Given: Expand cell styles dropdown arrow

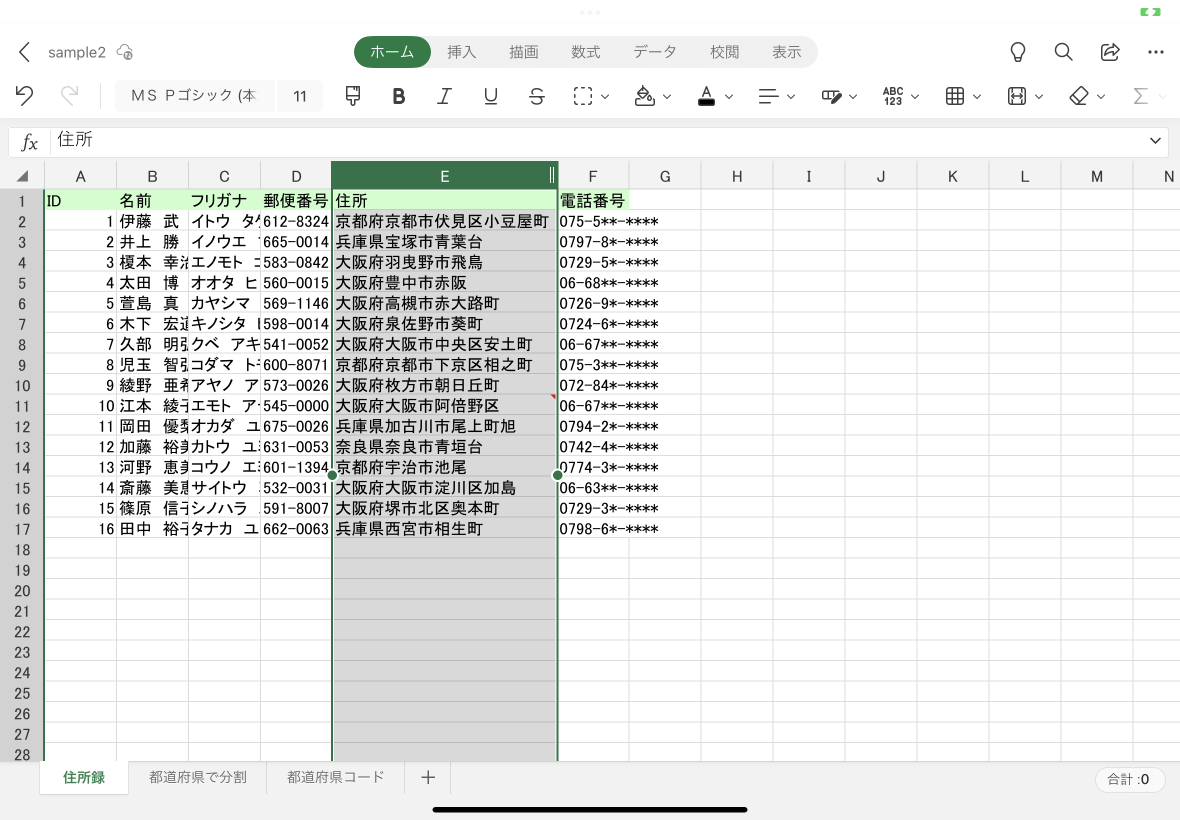Looking at the screenshot, I should pos(853,96).
